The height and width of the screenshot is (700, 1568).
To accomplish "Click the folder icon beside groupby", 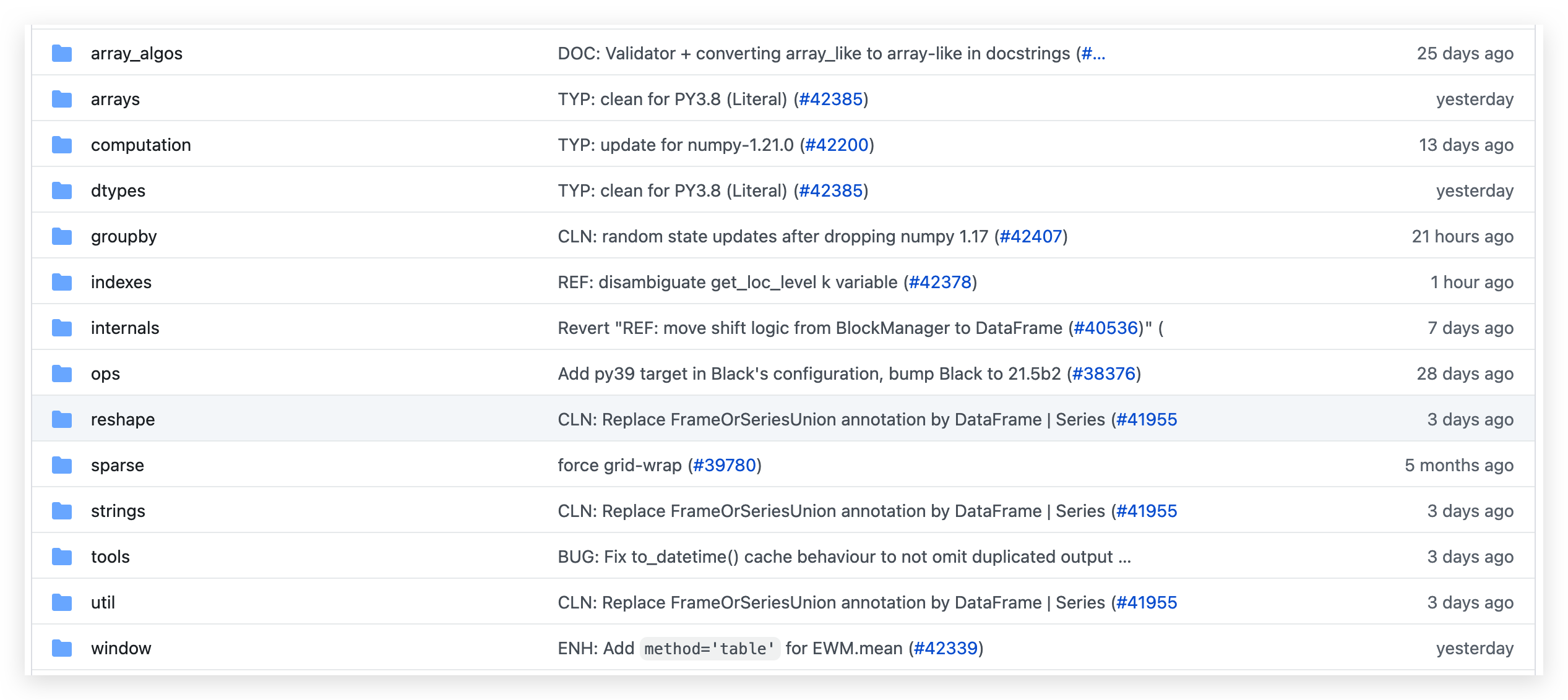I will pyautogui.click(x=62, y=237).
